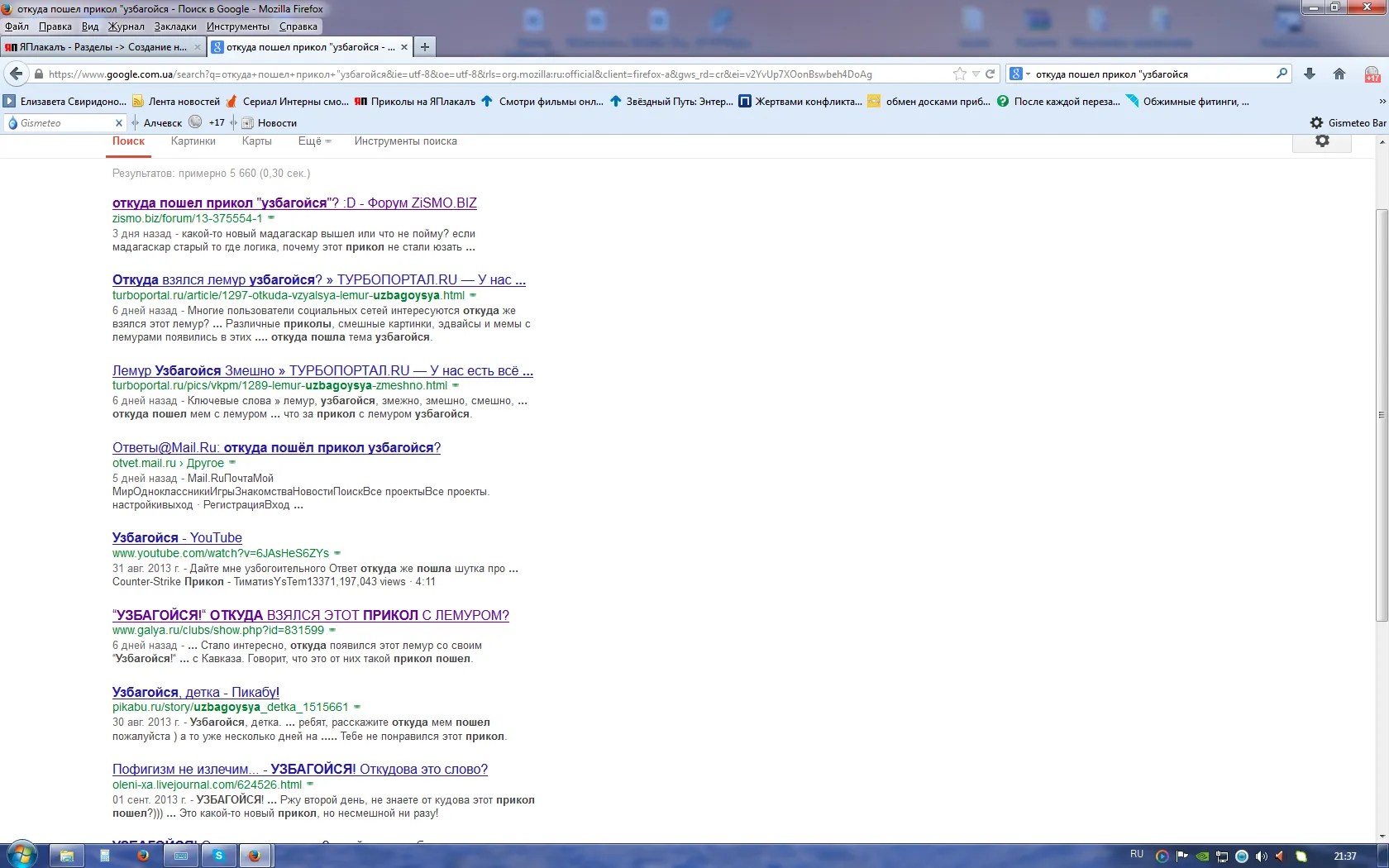Screen dimensions: 1389x868
Task: Click the Gismeteo weather moon icon
Action: pos(195,122)
